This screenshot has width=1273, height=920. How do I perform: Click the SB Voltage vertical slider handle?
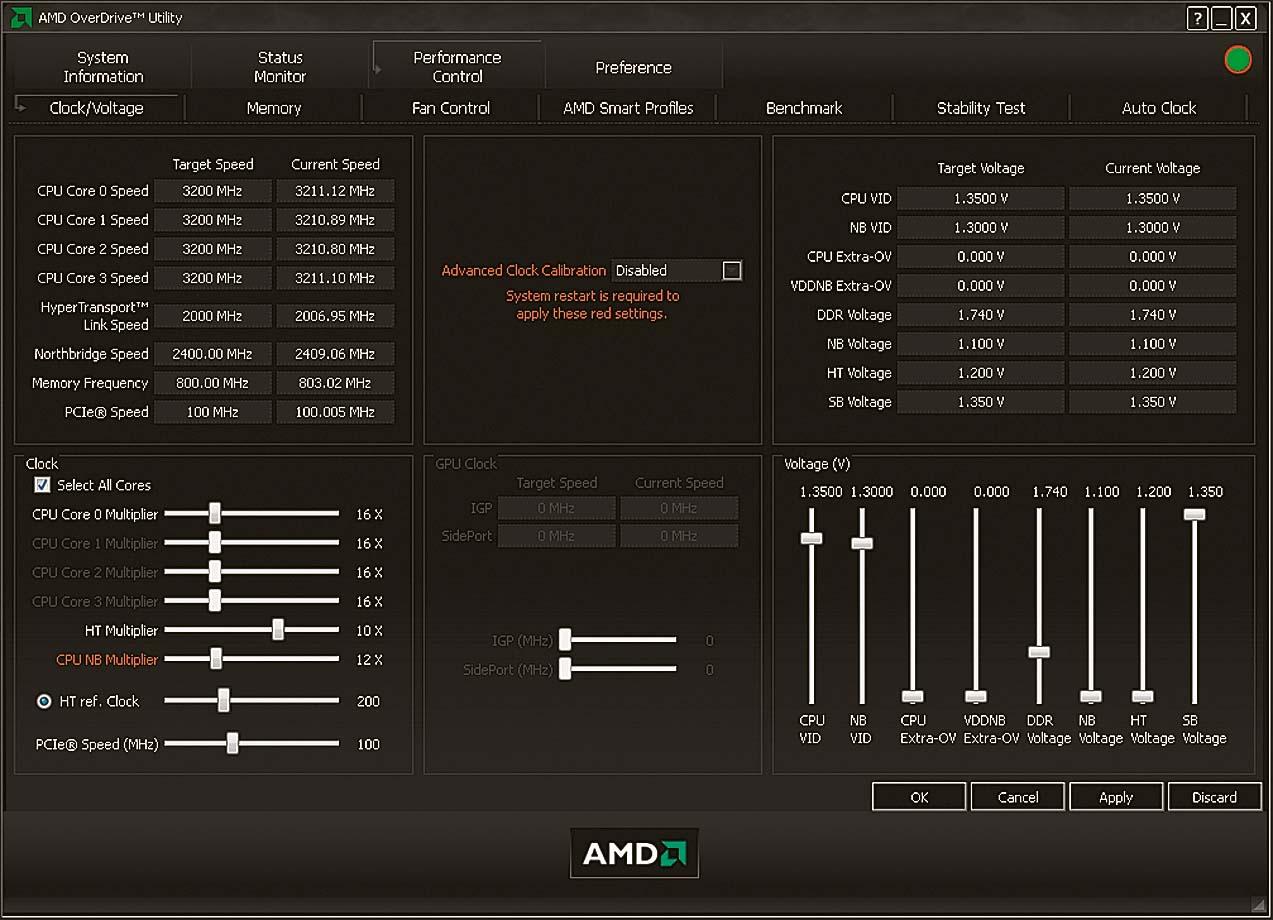(x=1194, y=514)
